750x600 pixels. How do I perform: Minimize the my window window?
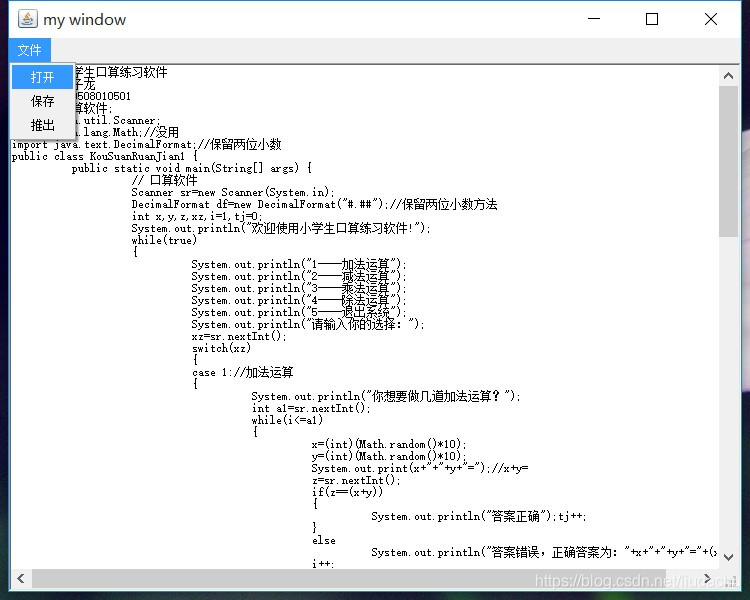click(x=594, y=19)
